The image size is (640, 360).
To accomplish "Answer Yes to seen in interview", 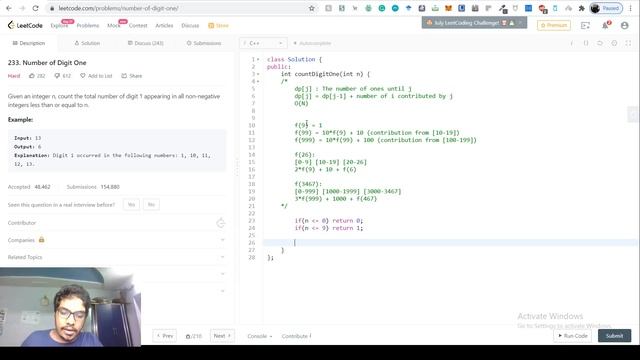I will 131,204.
